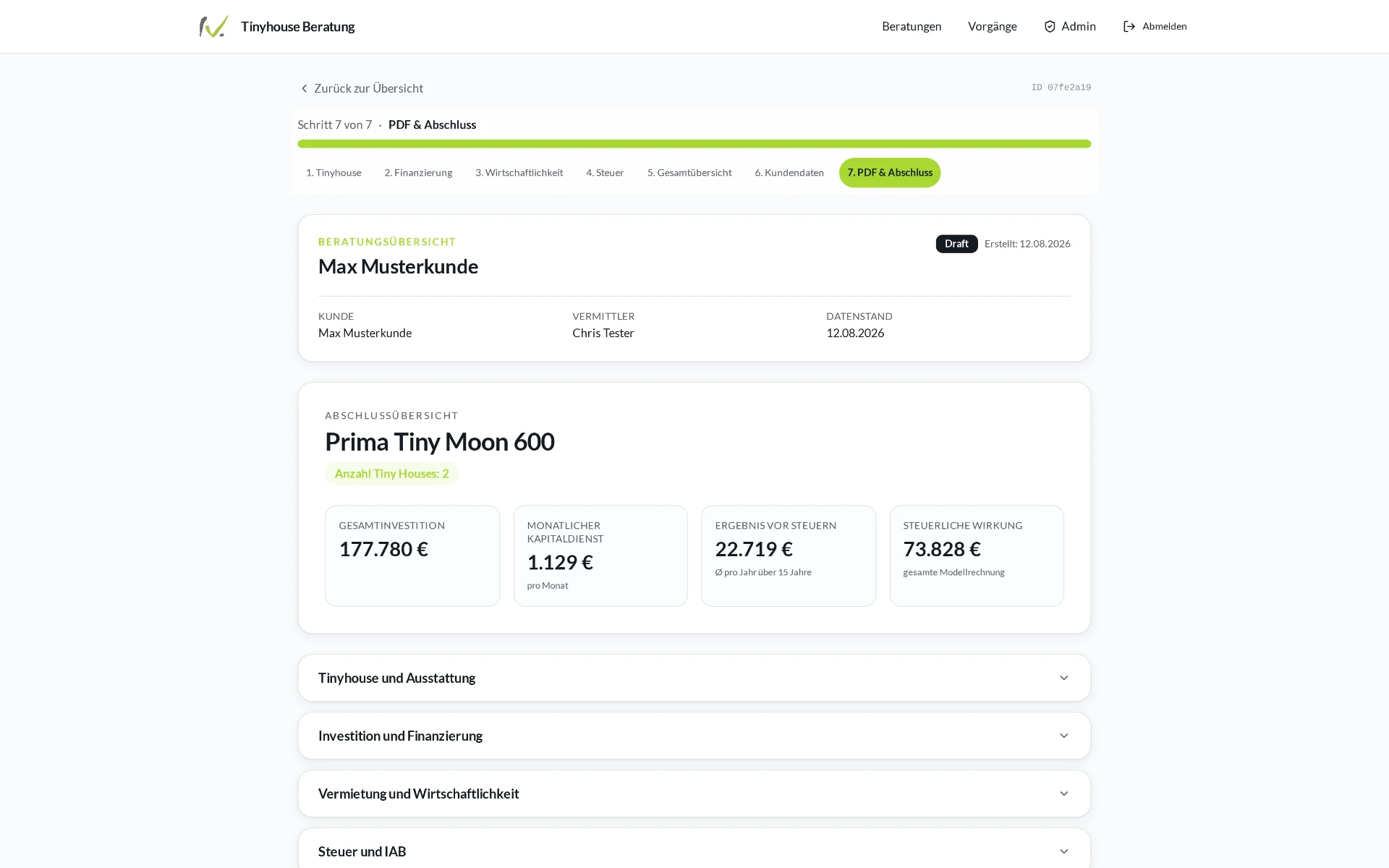Screen dimensions: 1389x868
Task: Go to step 6. Kundendaten
Action: [x=789, y=172]
